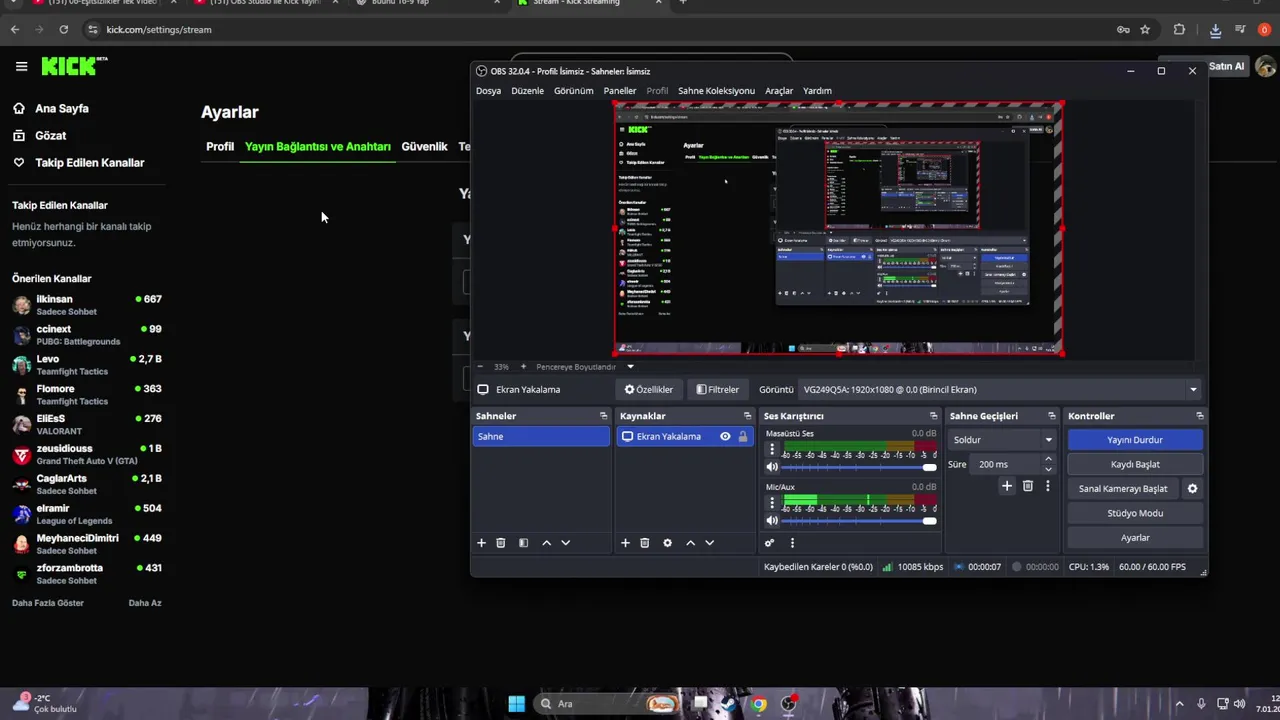Delete the selected scene with the Sahneler trash icon

pyautogui.click(x=501, y=543)
